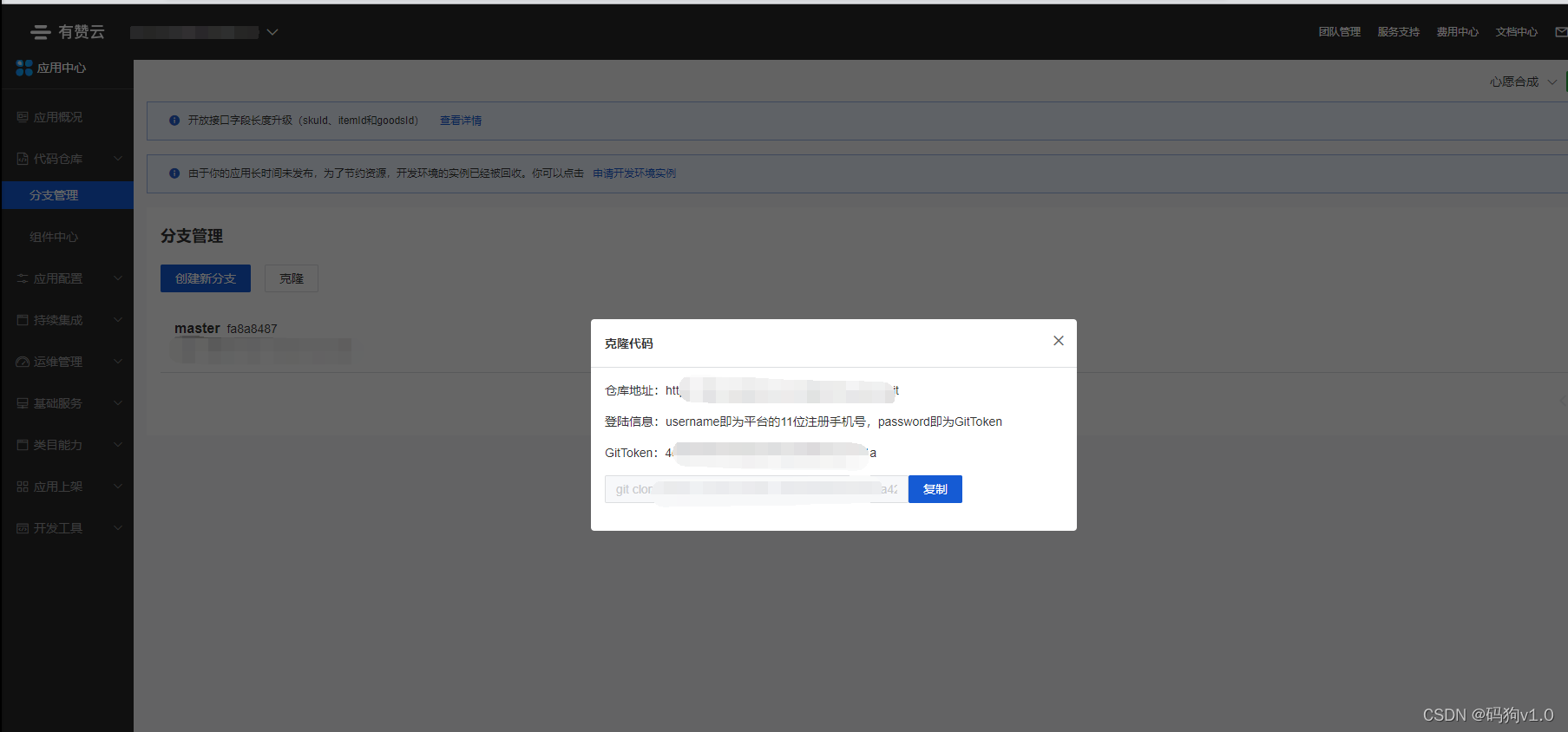Click the git clone command input field
Image resolution: width=1568 pixels, height=732 pixels.
coord(757,489)
